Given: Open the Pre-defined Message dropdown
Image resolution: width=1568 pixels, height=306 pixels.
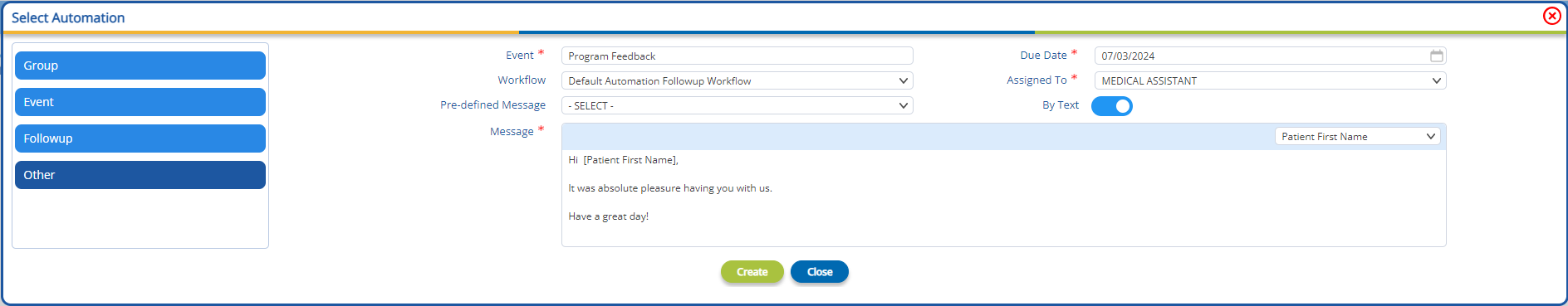Looking at the screenshot, I should coord(737,105).
